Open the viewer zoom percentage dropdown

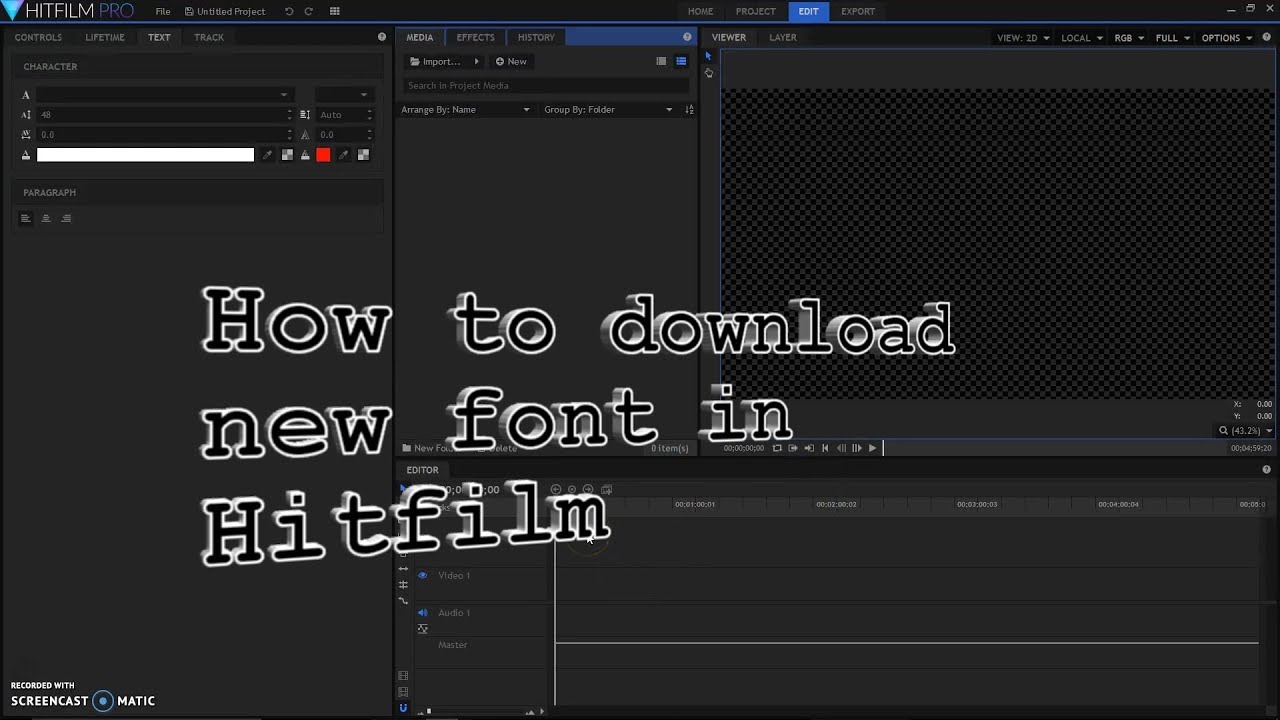1246,431
